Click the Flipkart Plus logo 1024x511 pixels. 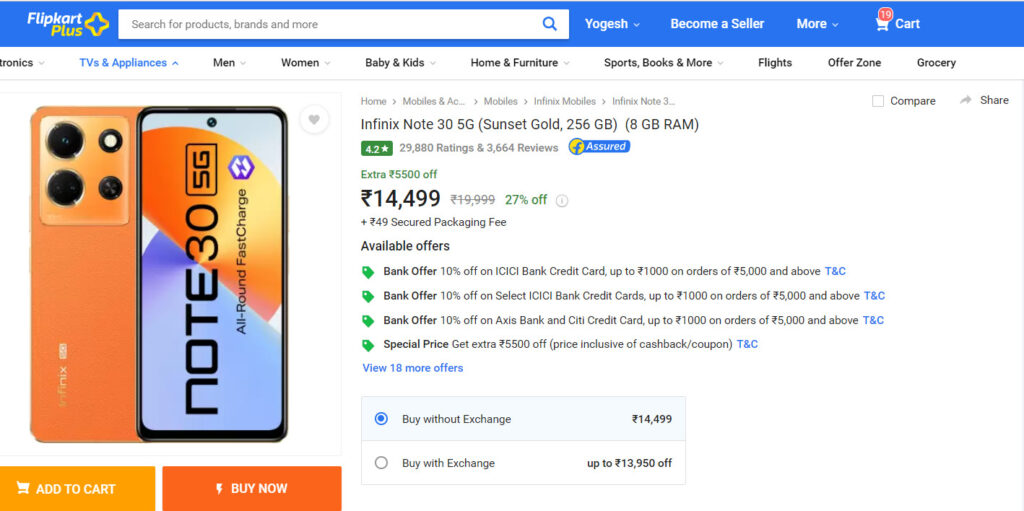[x=68, y=24]
